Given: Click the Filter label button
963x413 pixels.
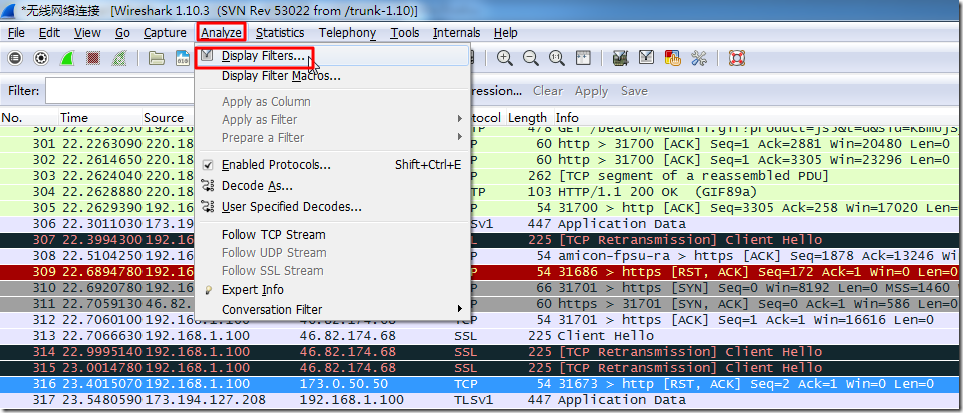Looking at the screenshot, I should coord(23,91).
